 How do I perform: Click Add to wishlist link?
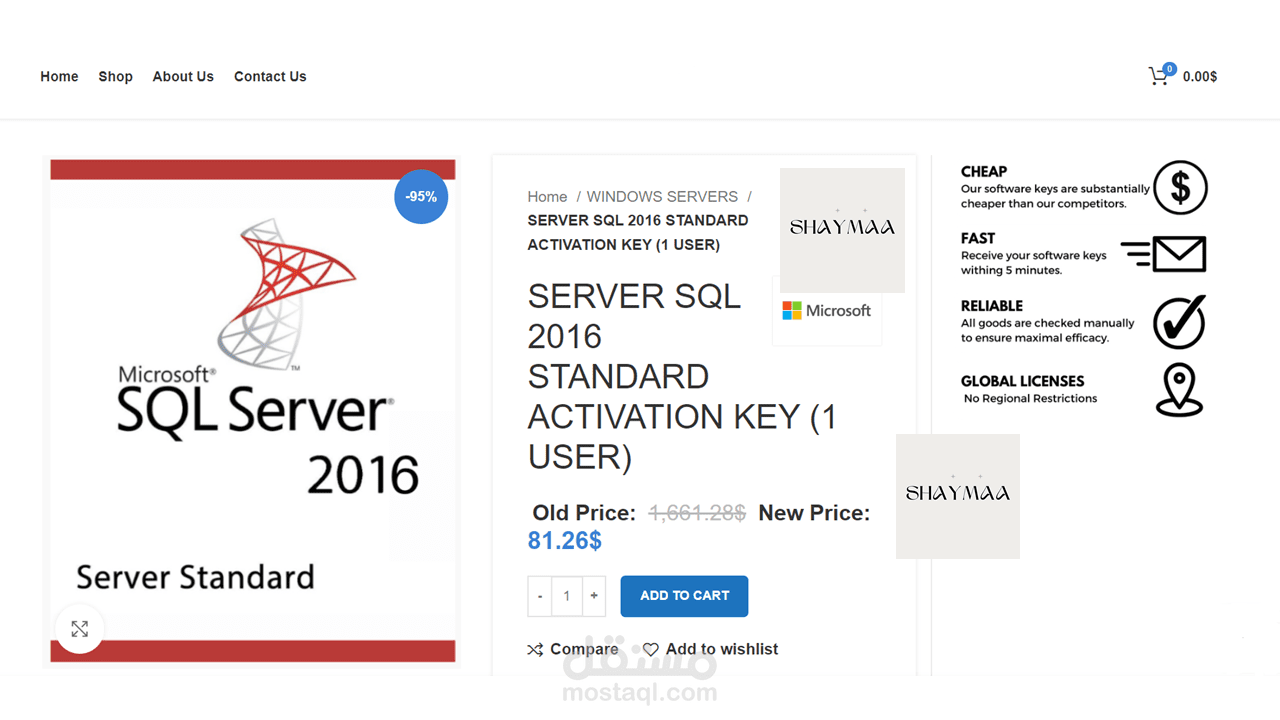click(722, 650)
